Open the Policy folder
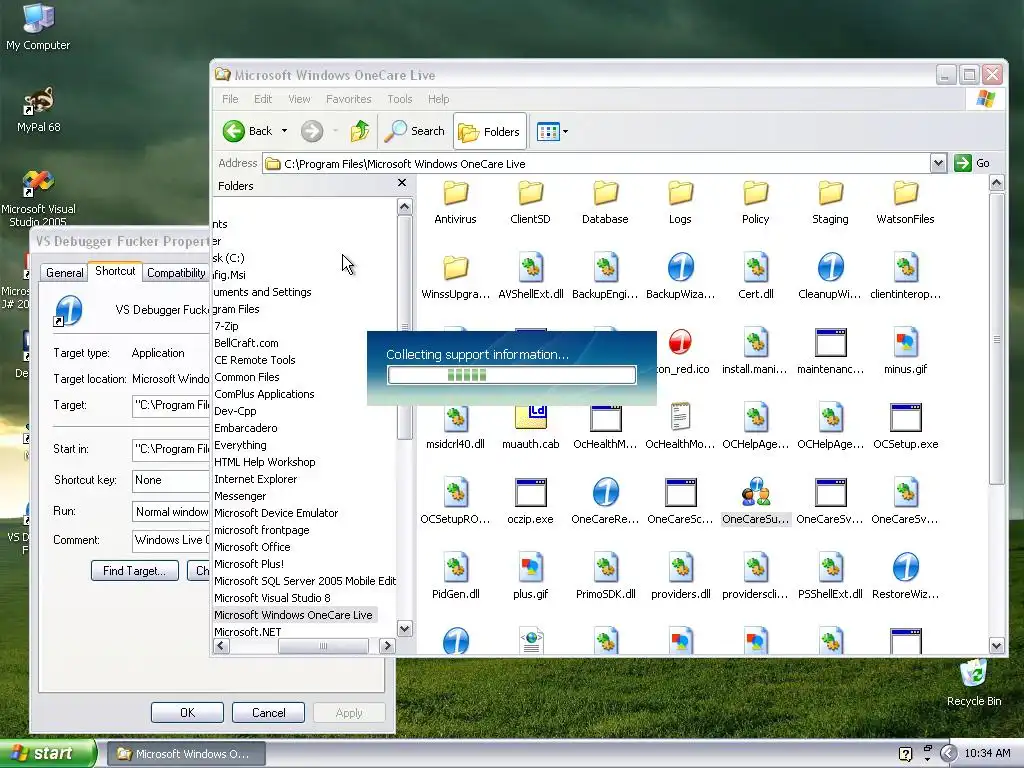This screenshot has width=1024, height=768. [x=756, y=203]
